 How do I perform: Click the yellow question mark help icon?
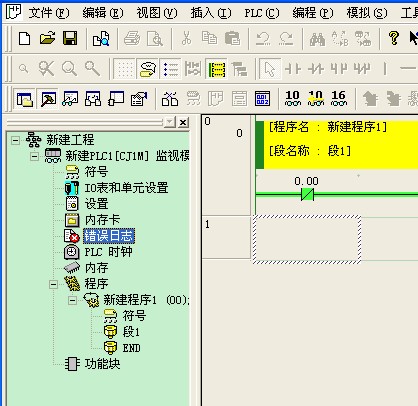point(394,38)
